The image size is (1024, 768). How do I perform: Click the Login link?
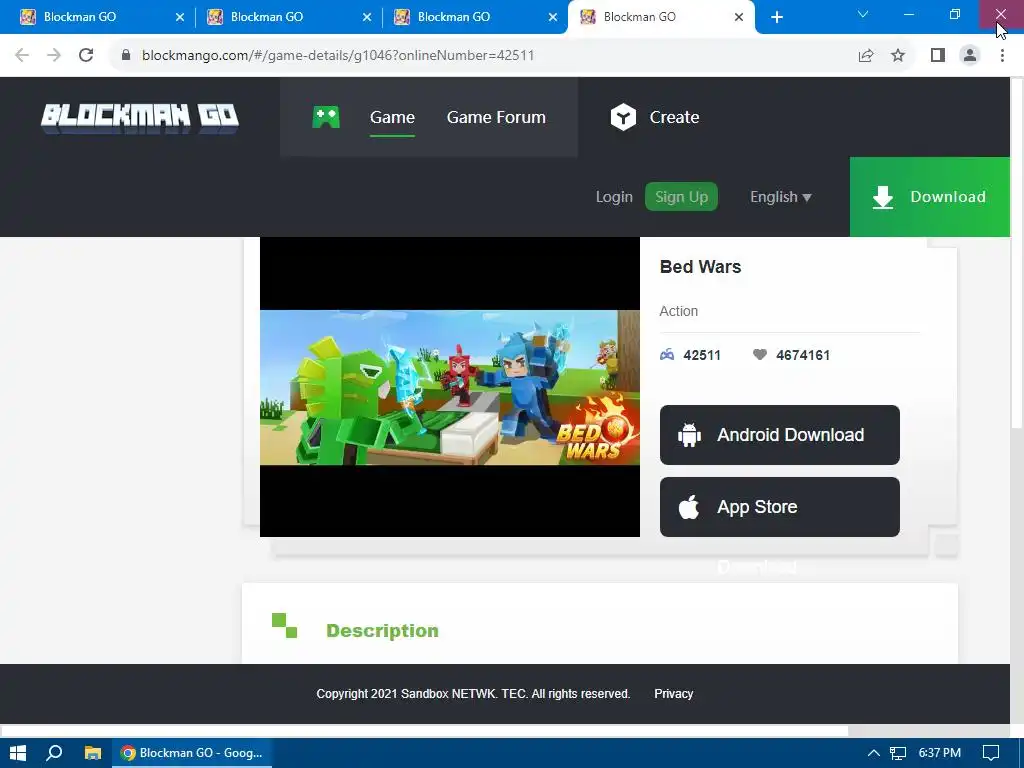(614, 197)
